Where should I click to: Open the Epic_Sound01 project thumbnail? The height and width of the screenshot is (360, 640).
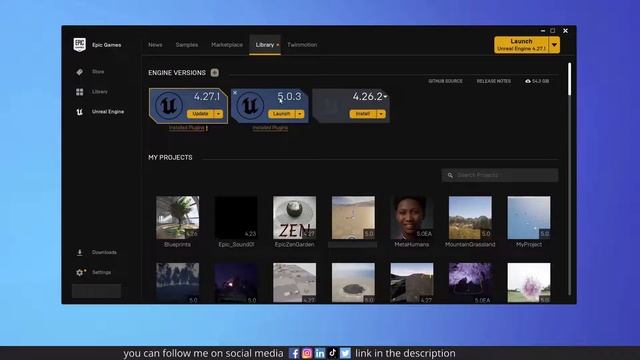pyautogui.click(x=236, y=218)
